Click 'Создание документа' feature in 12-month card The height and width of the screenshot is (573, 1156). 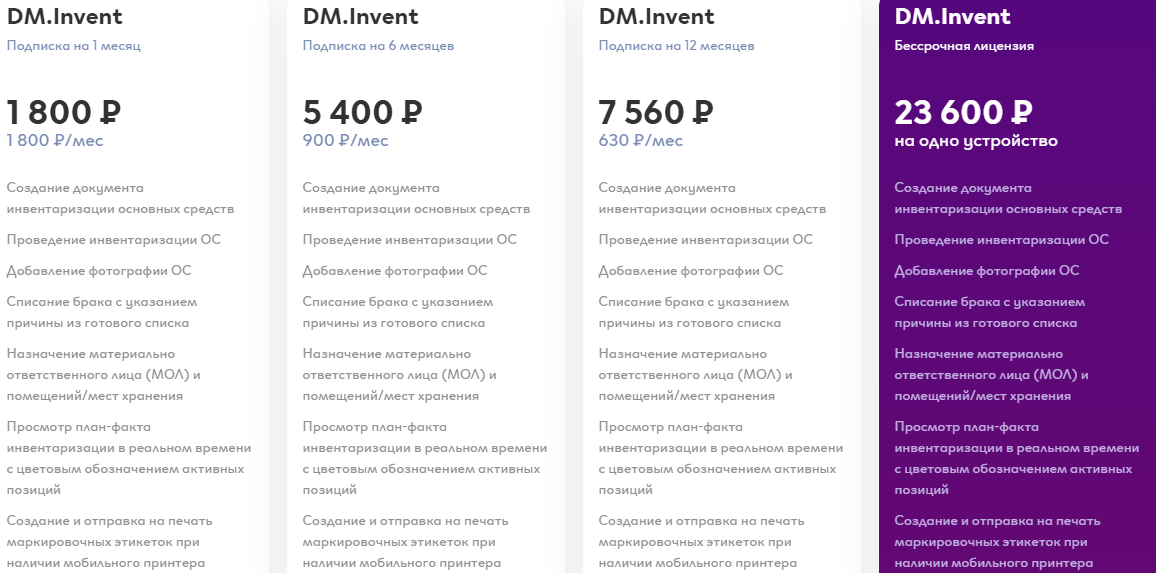[x=712, y=198]
